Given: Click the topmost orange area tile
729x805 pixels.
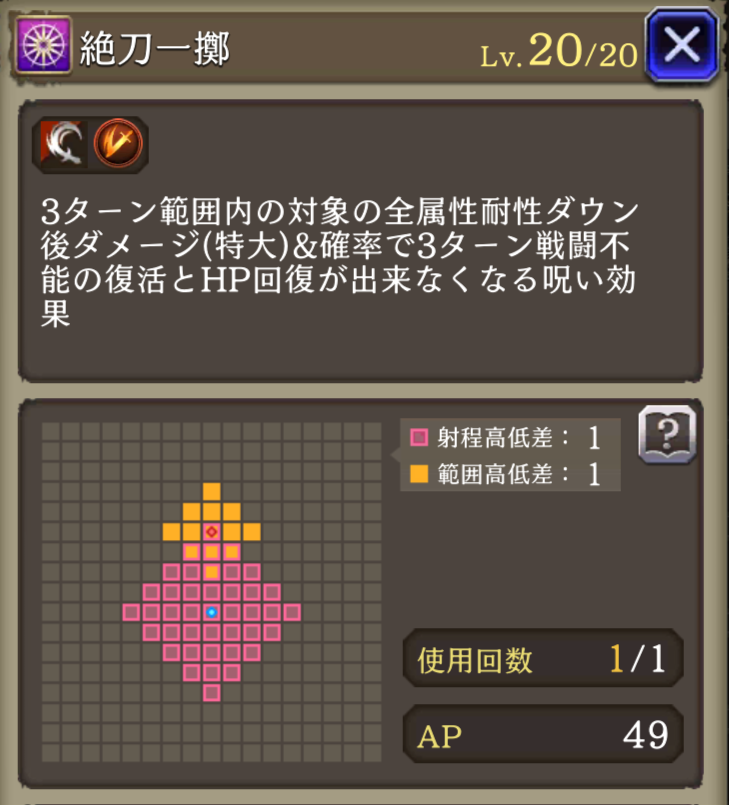Looking at the screenshot, I should tap(212, 491).
